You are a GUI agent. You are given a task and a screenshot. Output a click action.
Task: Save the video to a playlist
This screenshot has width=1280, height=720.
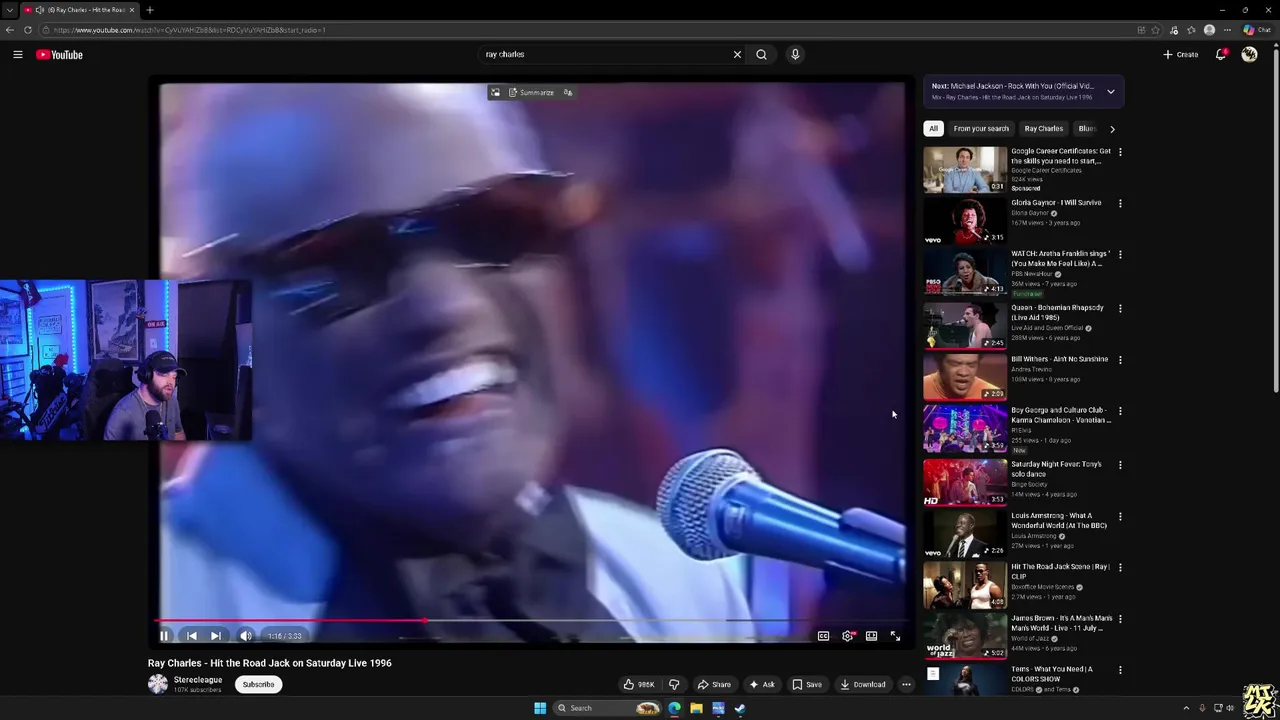807,685
